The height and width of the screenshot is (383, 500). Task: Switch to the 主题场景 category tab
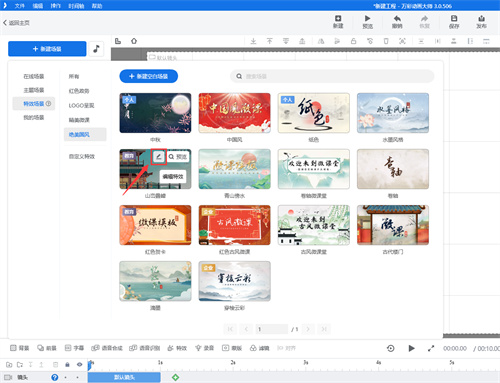click(34, 90)
